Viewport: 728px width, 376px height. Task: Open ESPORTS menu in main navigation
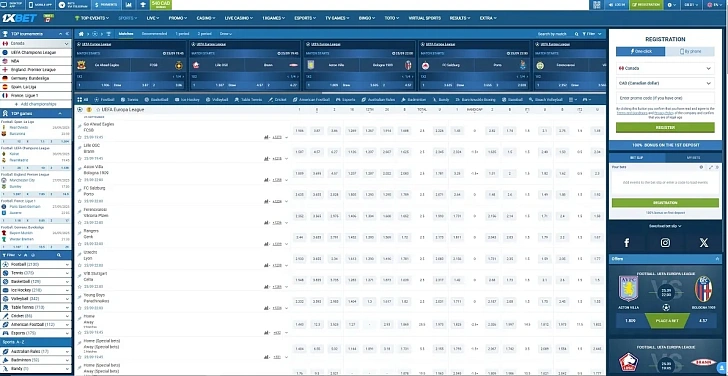click(305, 18)
